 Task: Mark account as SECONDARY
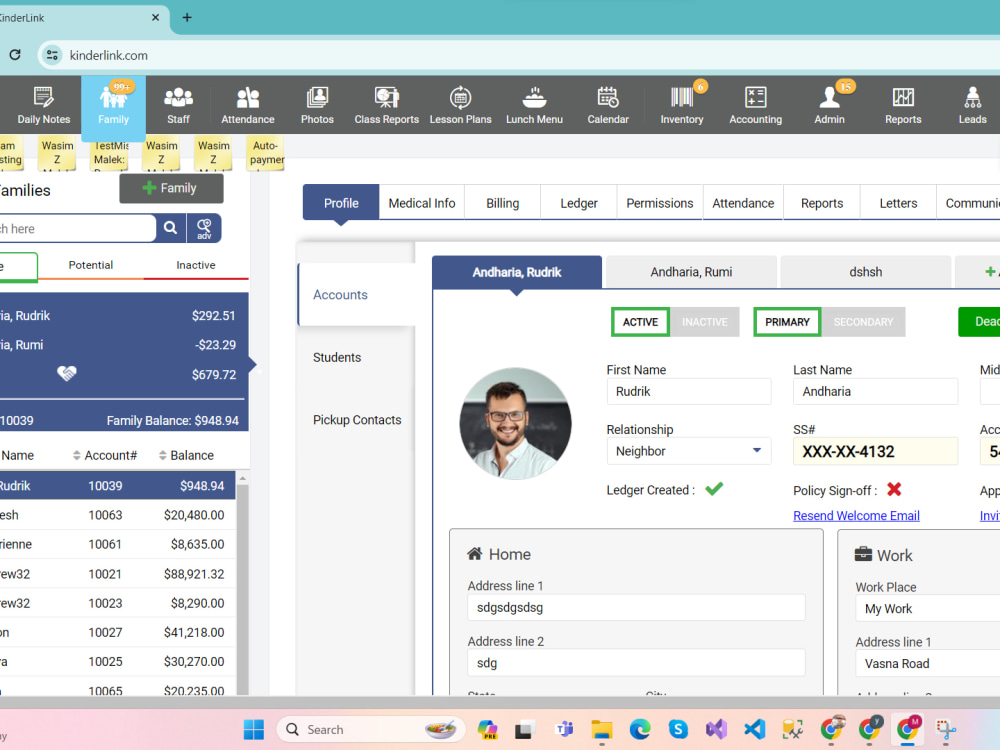(863, 322)
